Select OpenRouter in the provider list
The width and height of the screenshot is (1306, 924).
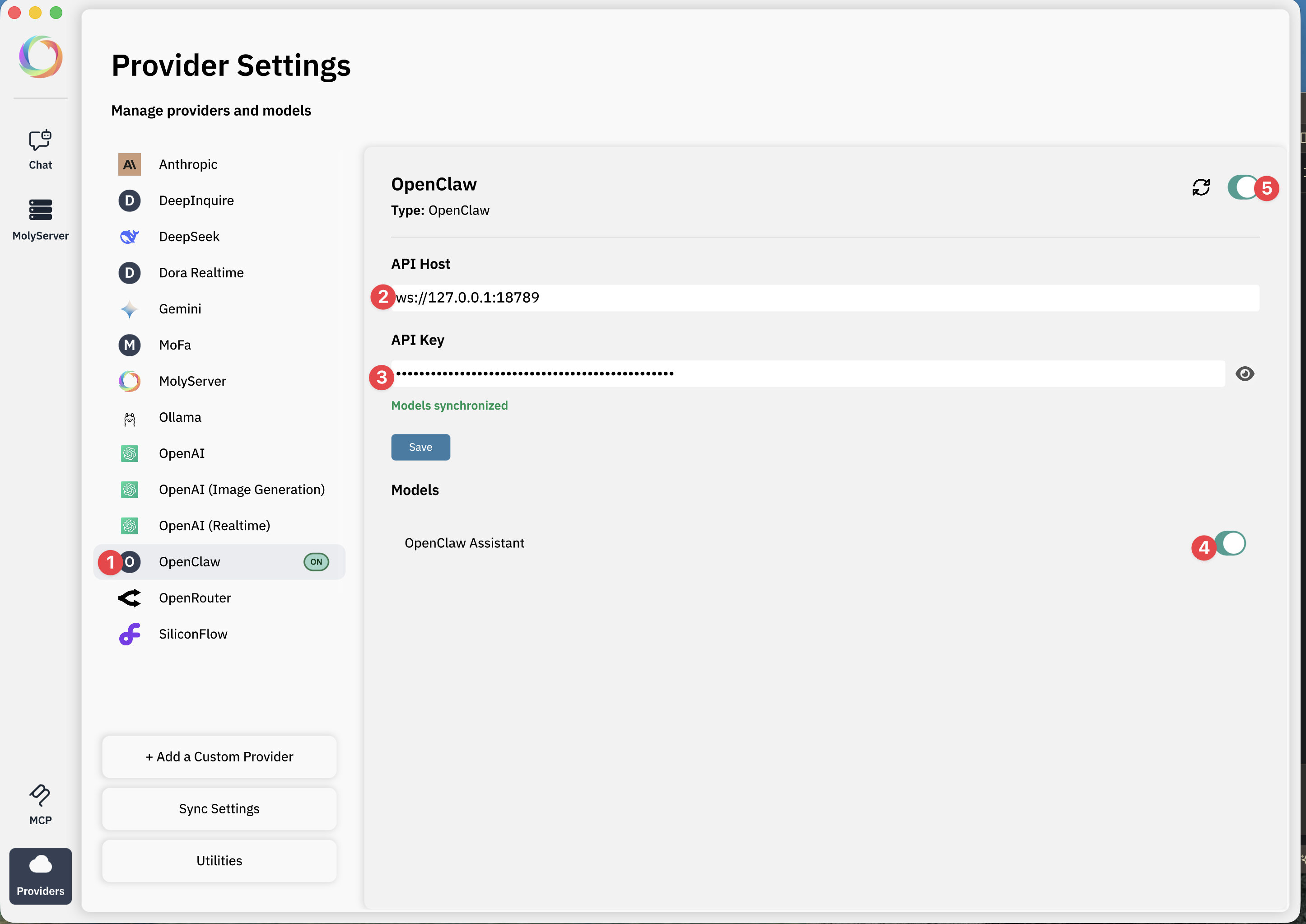click(195, 598)
